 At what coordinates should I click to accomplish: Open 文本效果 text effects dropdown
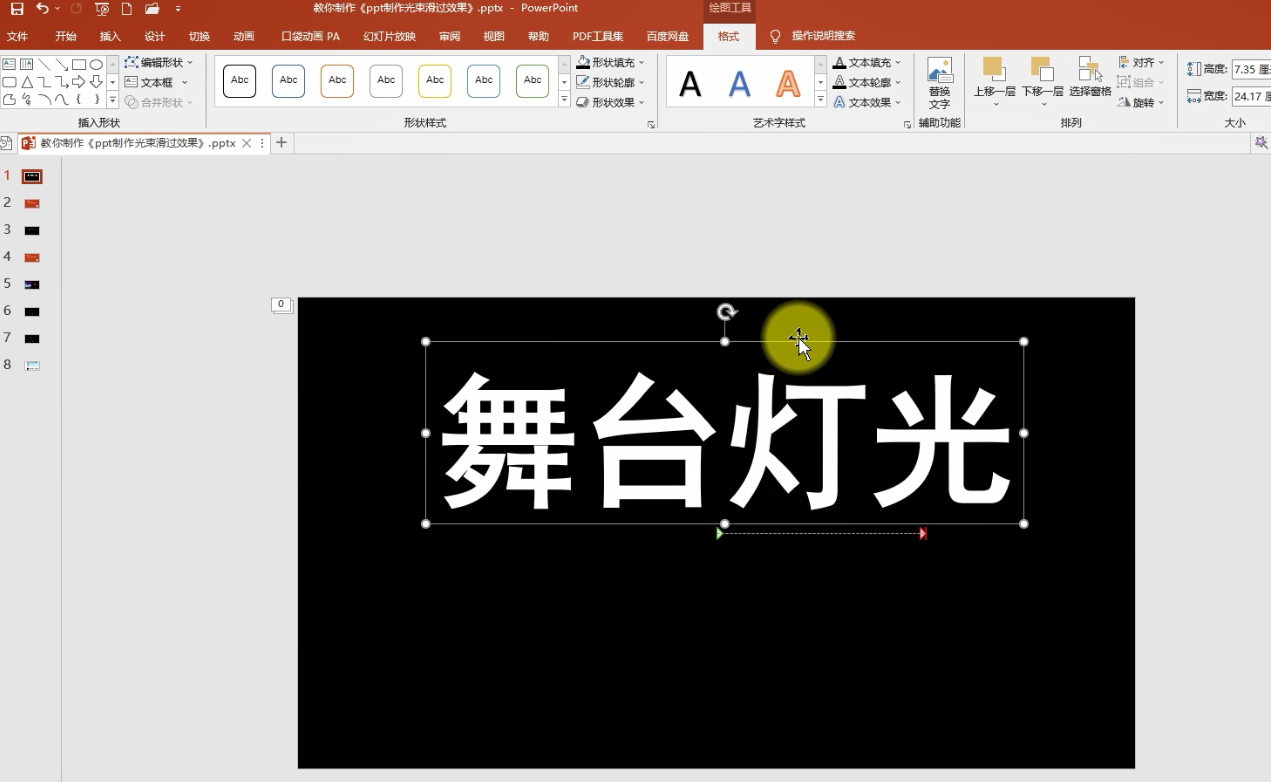(x=867, y=102)
